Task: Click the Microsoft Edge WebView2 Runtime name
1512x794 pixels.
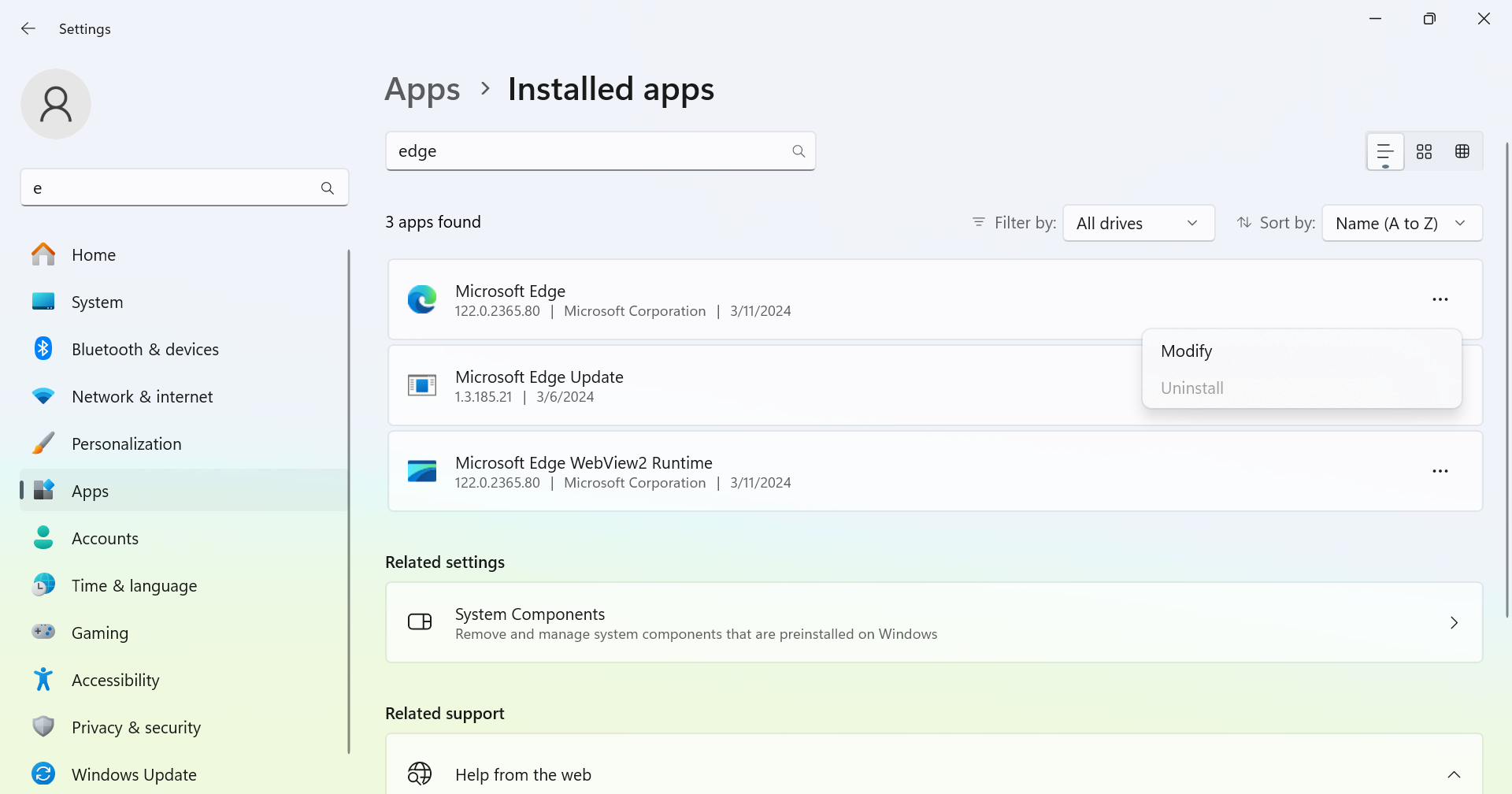Action: pyautogui.click(x=584, y=463)
